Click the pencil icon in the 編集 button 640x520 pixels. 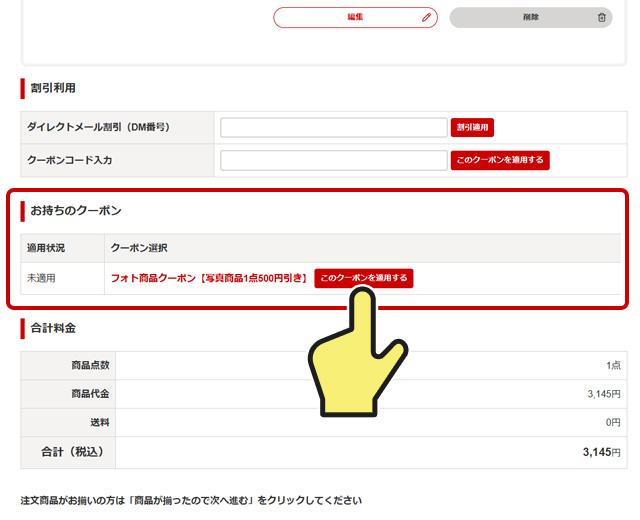pos(426,17)
